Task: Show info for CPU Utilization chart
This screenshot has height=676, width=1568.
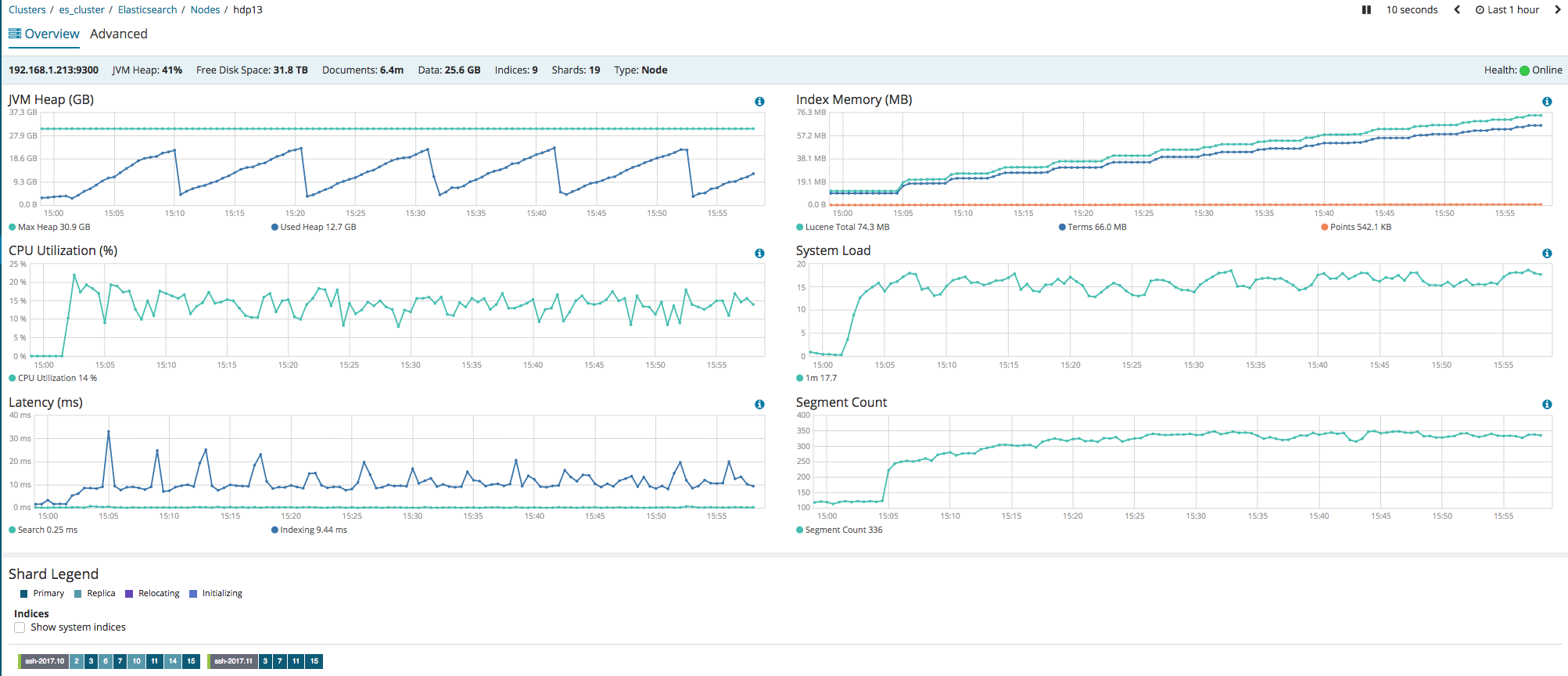Action: tap(759, 253)
